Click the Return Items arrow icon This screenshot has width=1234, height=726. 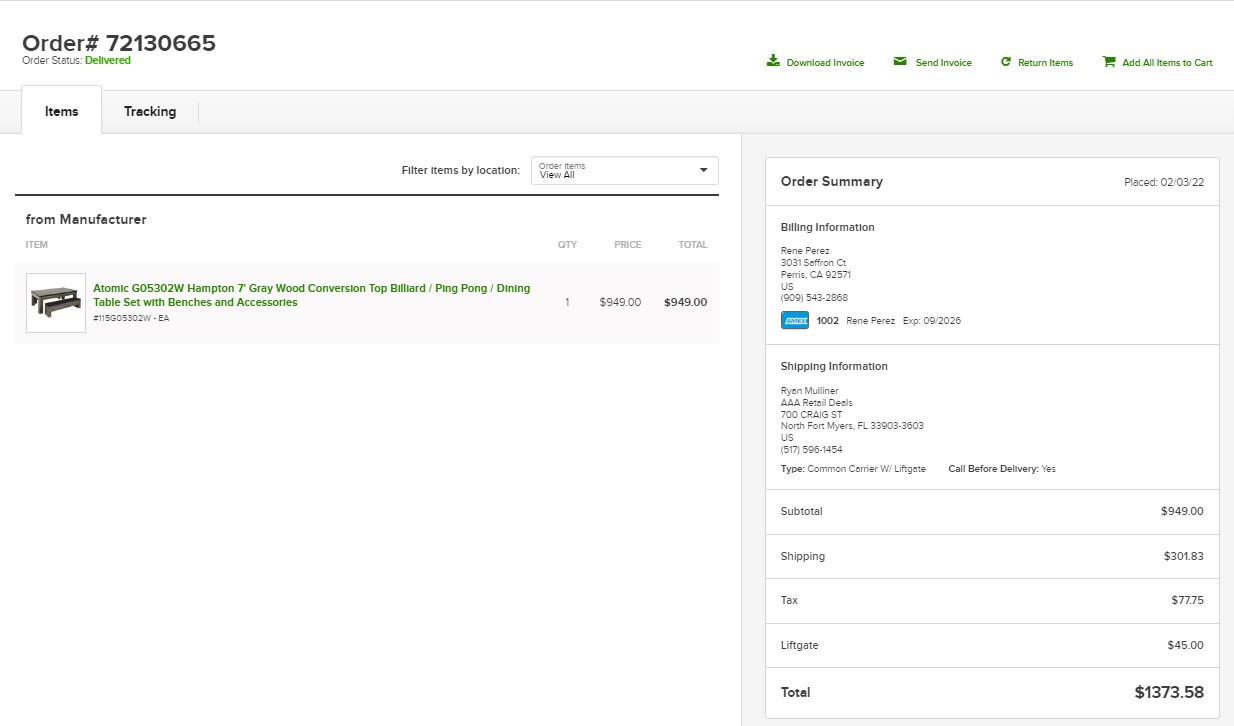(x=1006, y=61)
